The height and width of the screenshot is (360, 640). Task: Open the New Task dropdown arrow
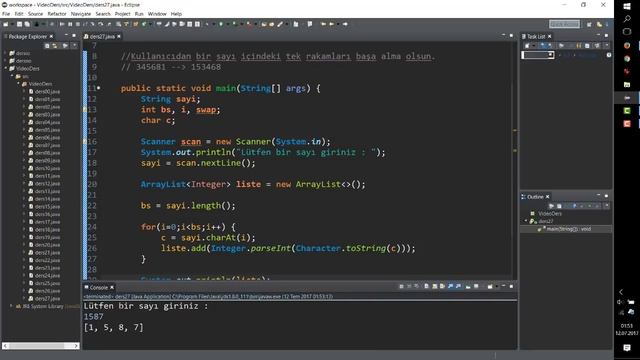coord(534,45)
